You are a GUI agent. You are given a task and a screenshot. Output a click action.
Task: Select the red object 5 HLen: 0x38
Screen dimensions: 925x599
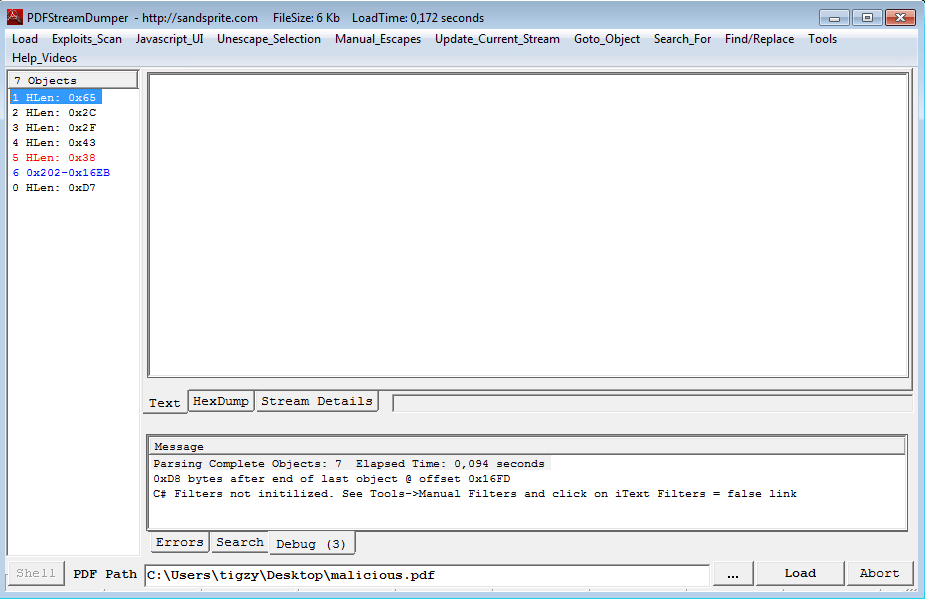pyautogui.click(x=54, y=158)
